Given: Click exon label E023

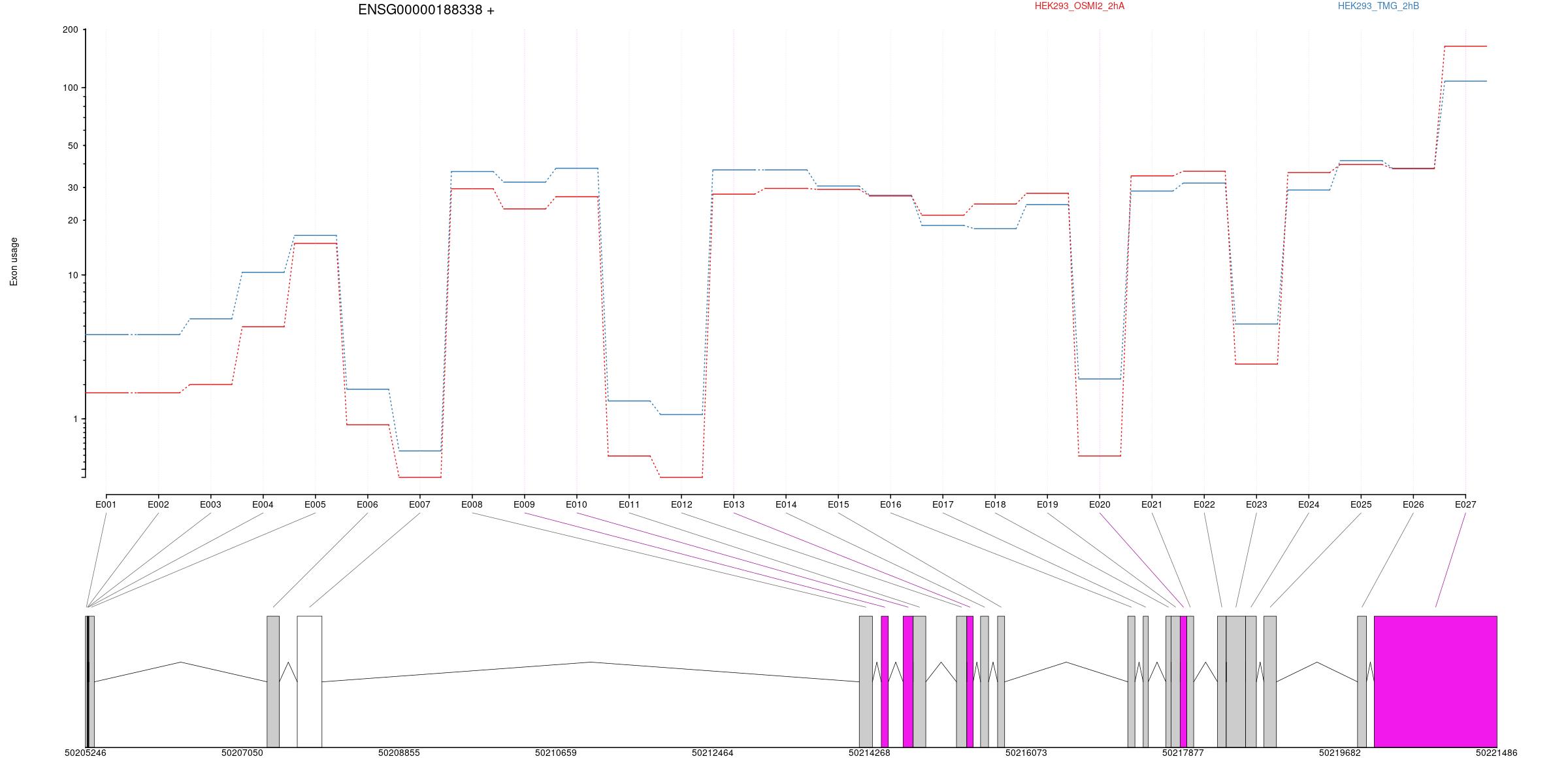Looking at the screenshot, I should pos(1256,504).
